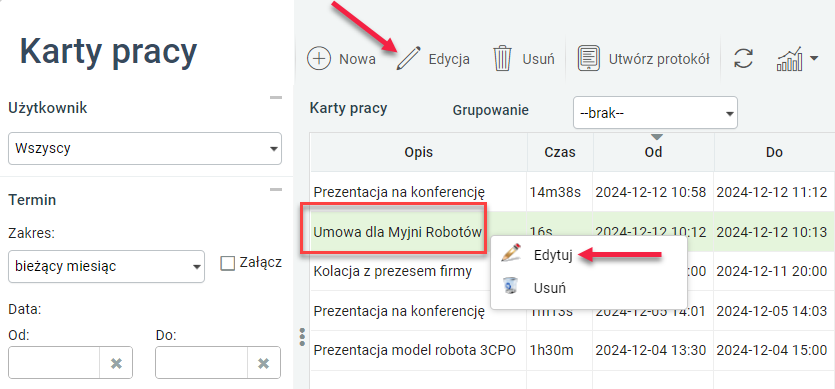Click the Nowa button label
This screenshot has height=389, width=835.
click(x=357, y=59)
